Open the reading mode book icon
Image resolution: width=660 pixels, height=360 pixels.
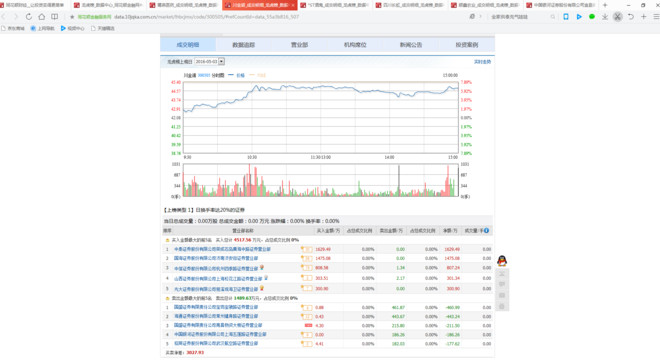(55, 17)
